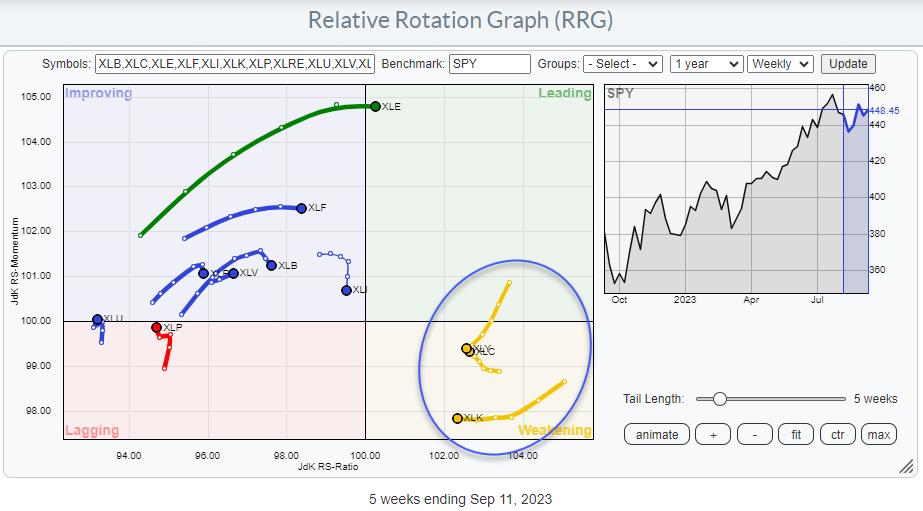Click the fit button
The image size is (923, 511).
point(797,434)
